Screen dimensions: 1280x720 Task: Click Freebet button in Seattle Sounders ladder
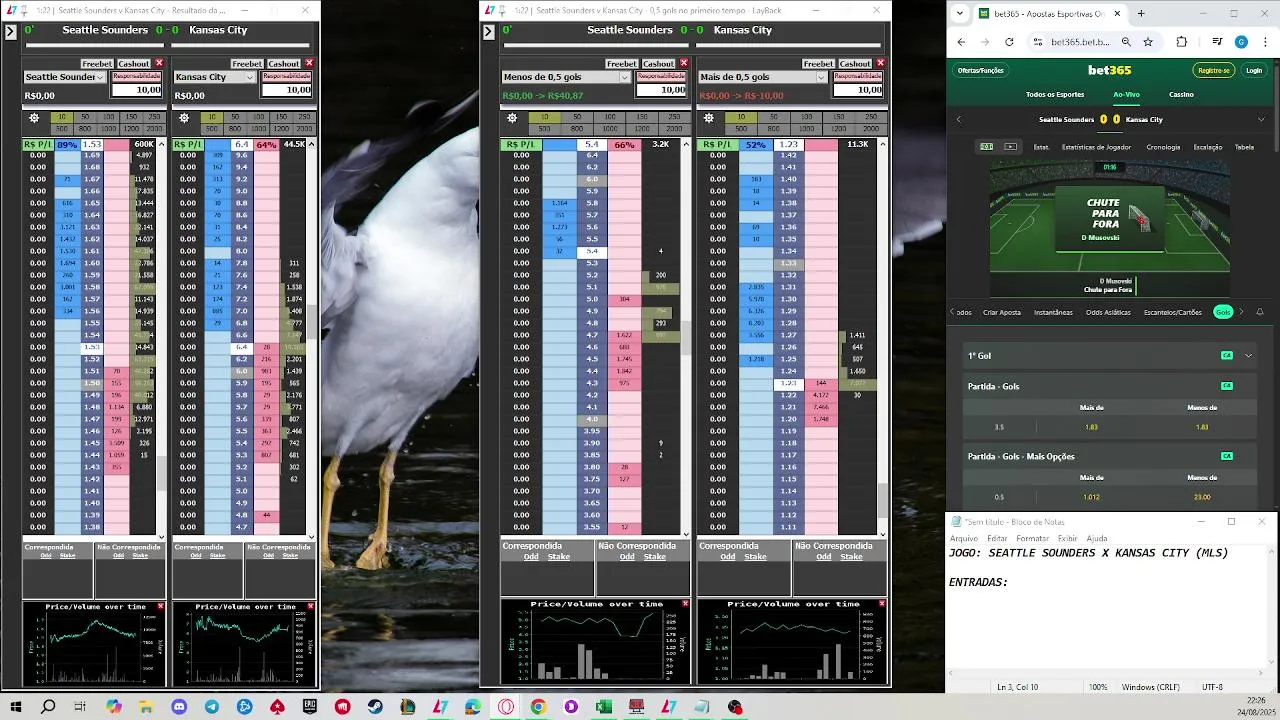click(97, 64)
